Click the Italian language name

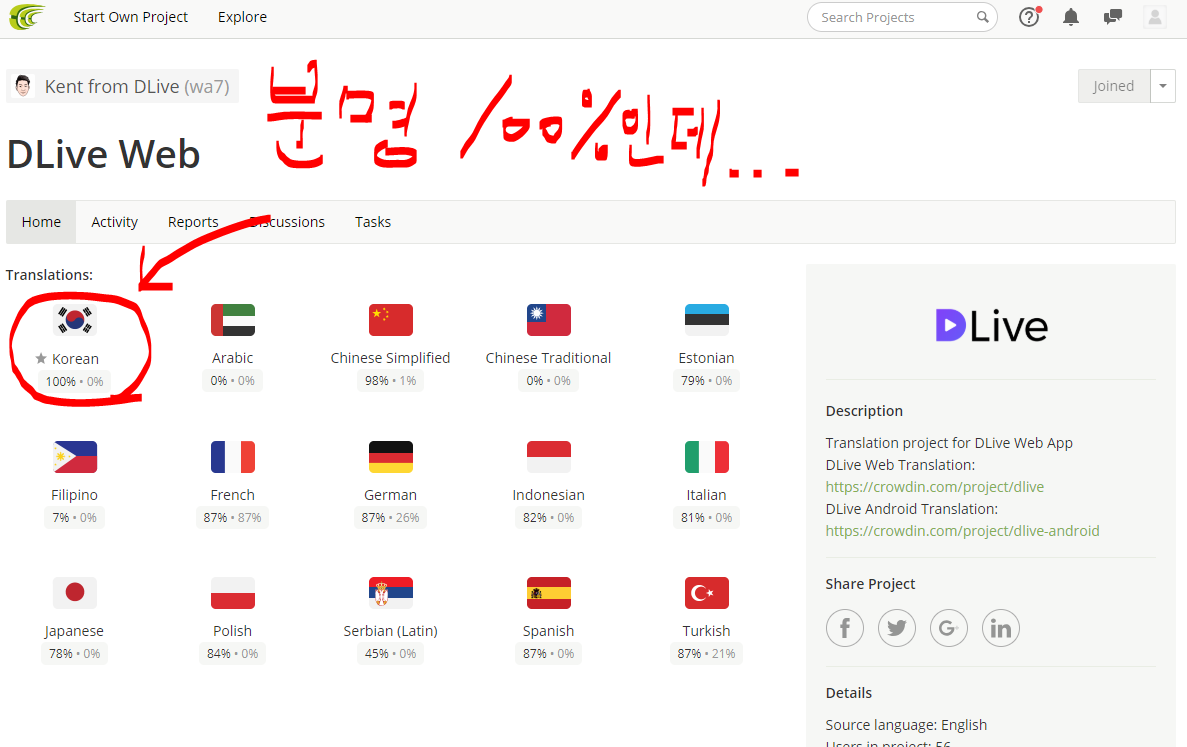706,494
